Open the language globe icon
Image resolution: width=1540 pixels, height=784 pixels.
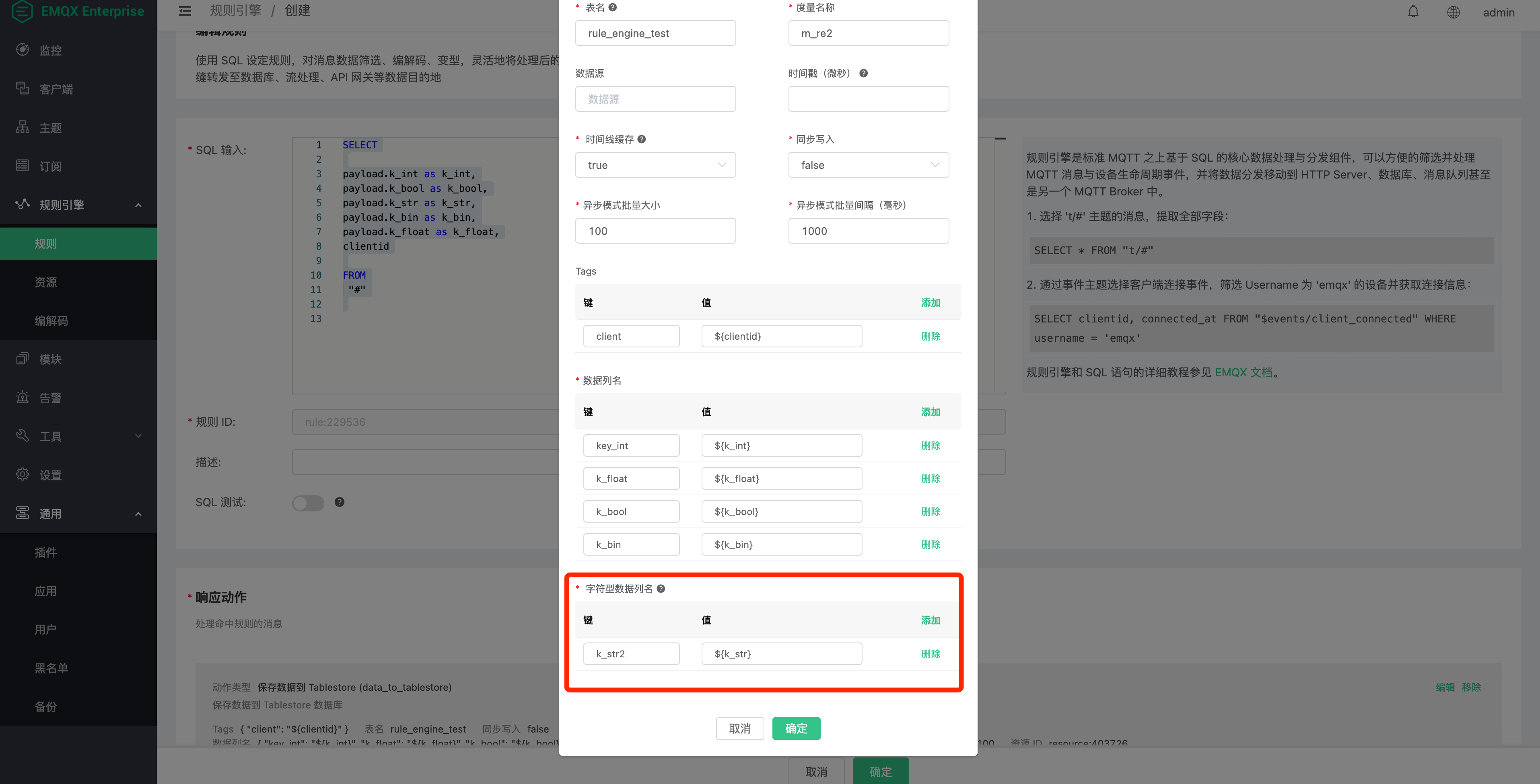1454,12
